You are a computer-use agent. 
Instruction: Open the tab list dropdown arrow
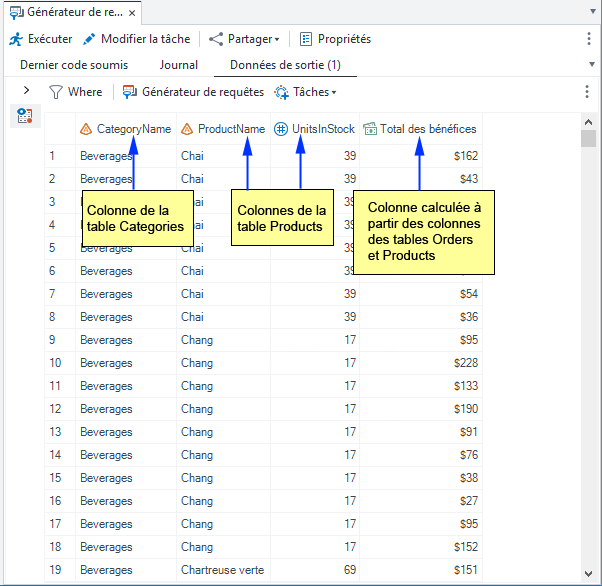[592, 64]
